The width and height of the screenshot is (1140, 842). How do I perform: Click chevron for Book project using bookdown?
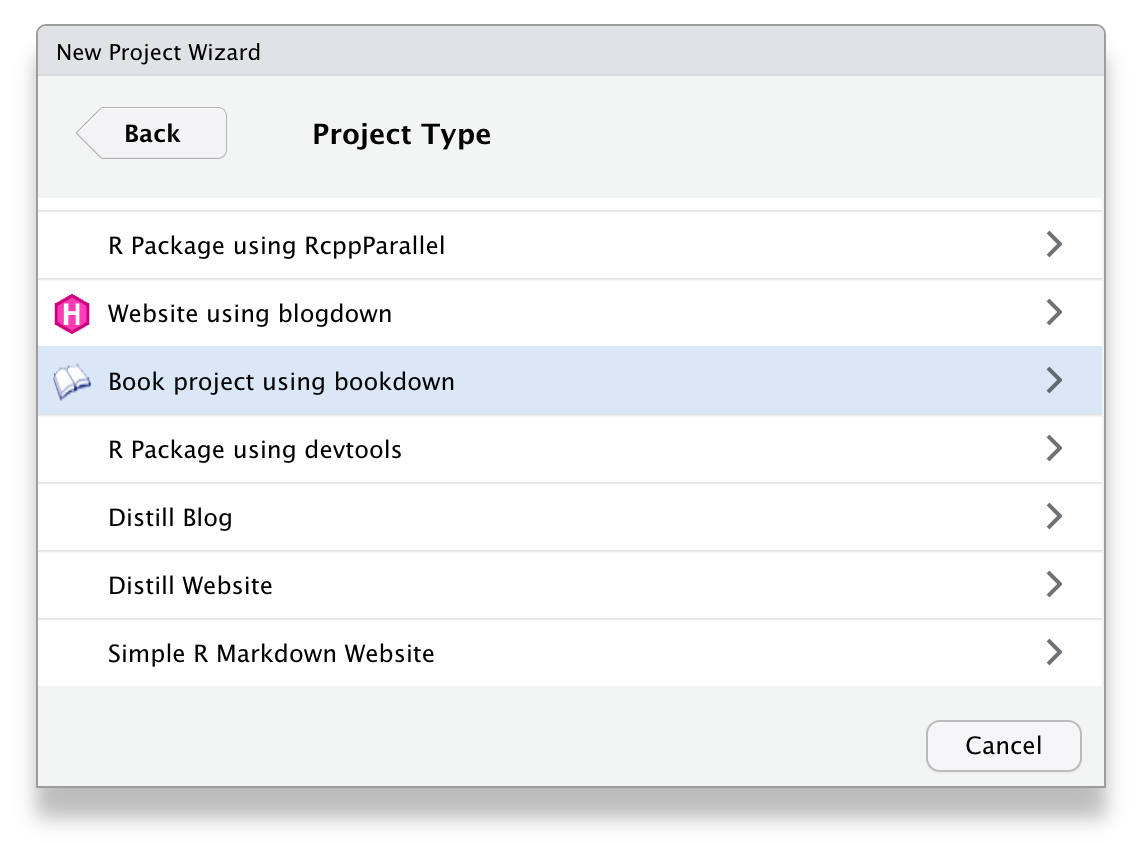click(1054, 380)
